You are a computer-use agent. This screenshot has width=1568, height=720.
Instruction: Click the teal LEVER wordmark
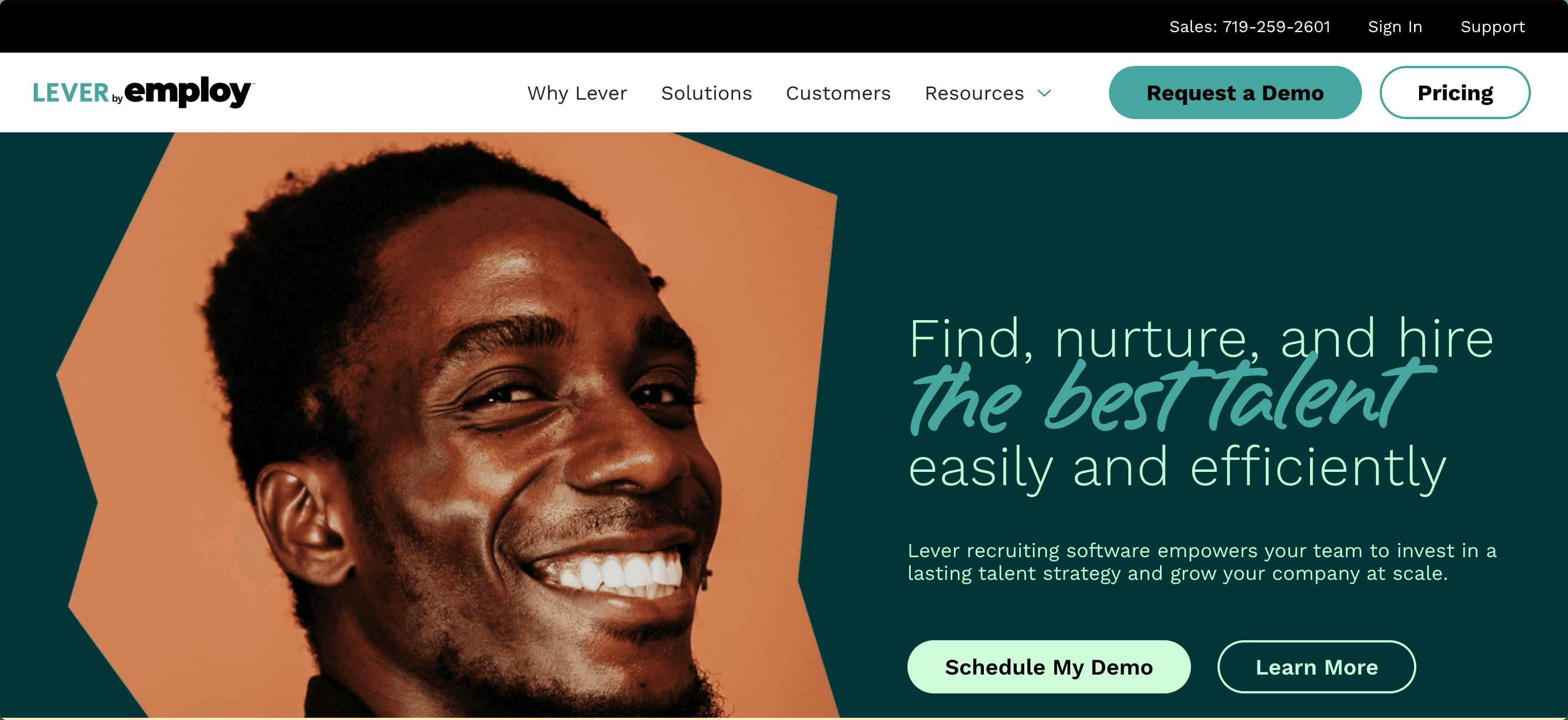point(71,93)
